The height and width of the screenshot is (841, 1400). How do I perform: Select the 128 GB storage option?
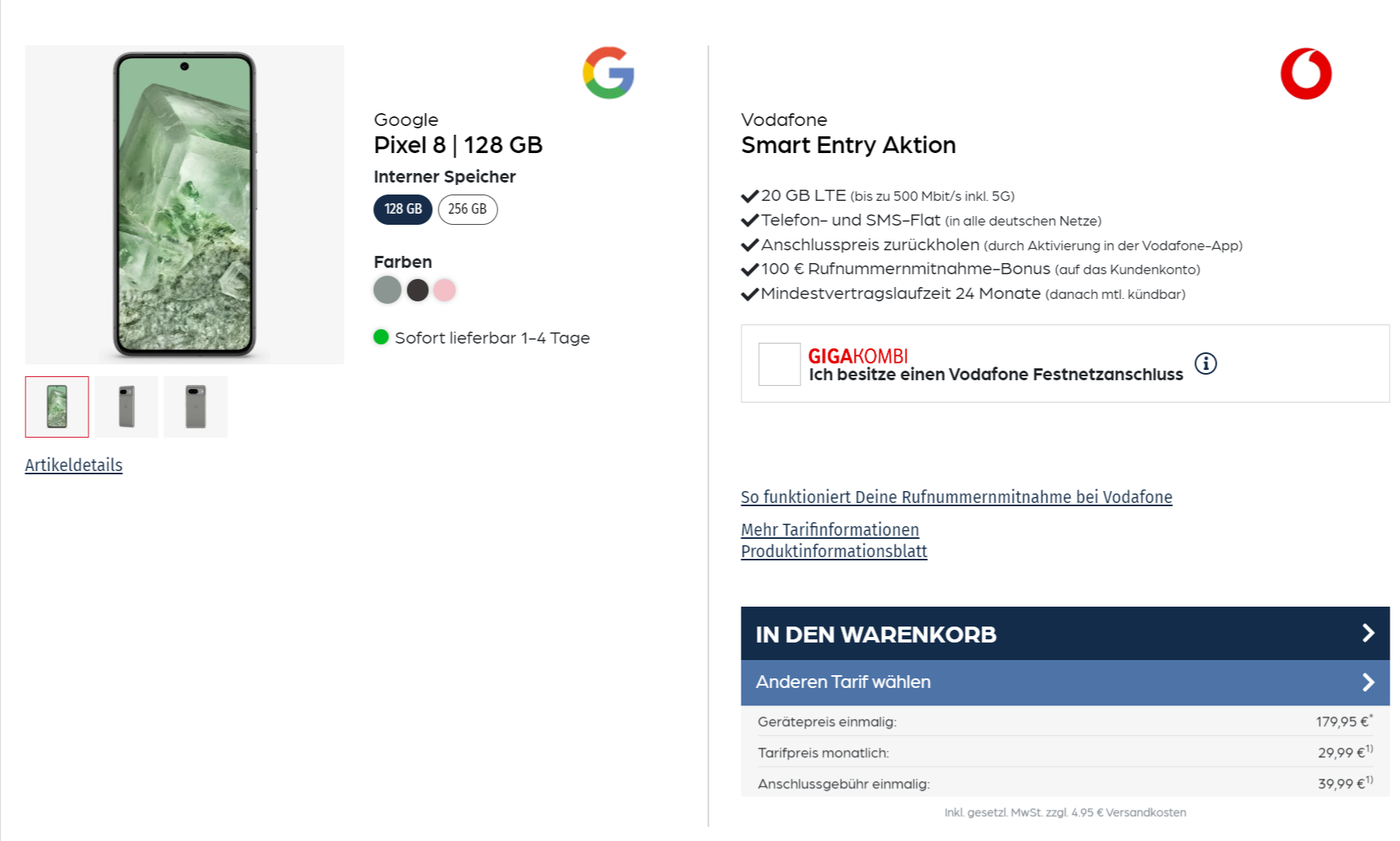click(x=403, y=209)
